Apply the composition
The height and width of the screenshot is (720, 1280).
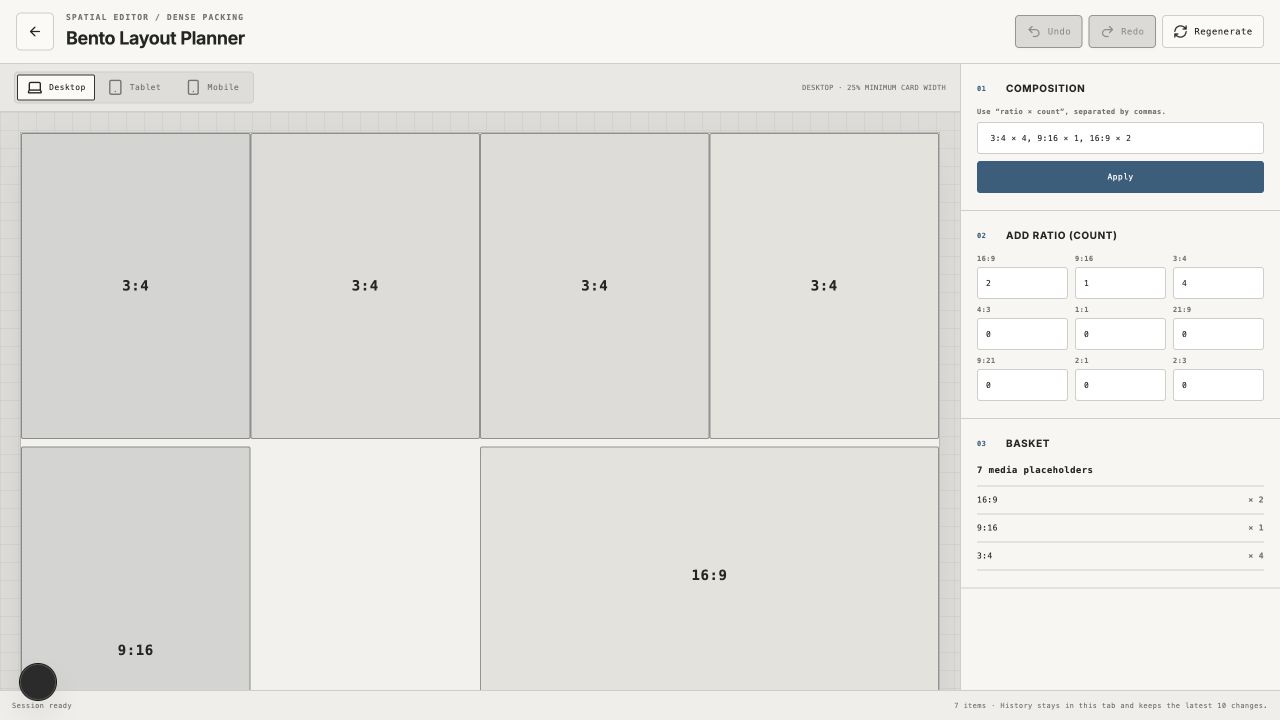coord(1120,177)
